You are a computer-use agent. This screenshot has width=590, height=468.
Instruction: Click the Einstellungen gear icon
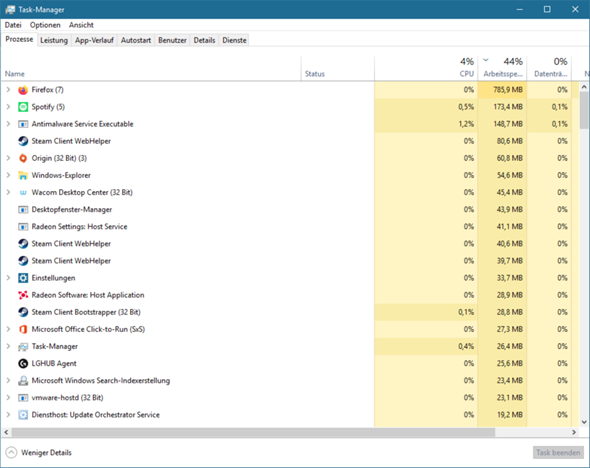pyautogui.click(x=23, y=278)
